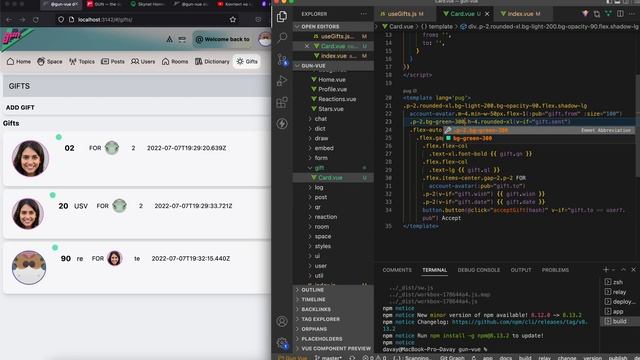Viewport: 640px width, 360px height.
Task: Go to Posts in app navigation
Action: click(x=113, y=62)
